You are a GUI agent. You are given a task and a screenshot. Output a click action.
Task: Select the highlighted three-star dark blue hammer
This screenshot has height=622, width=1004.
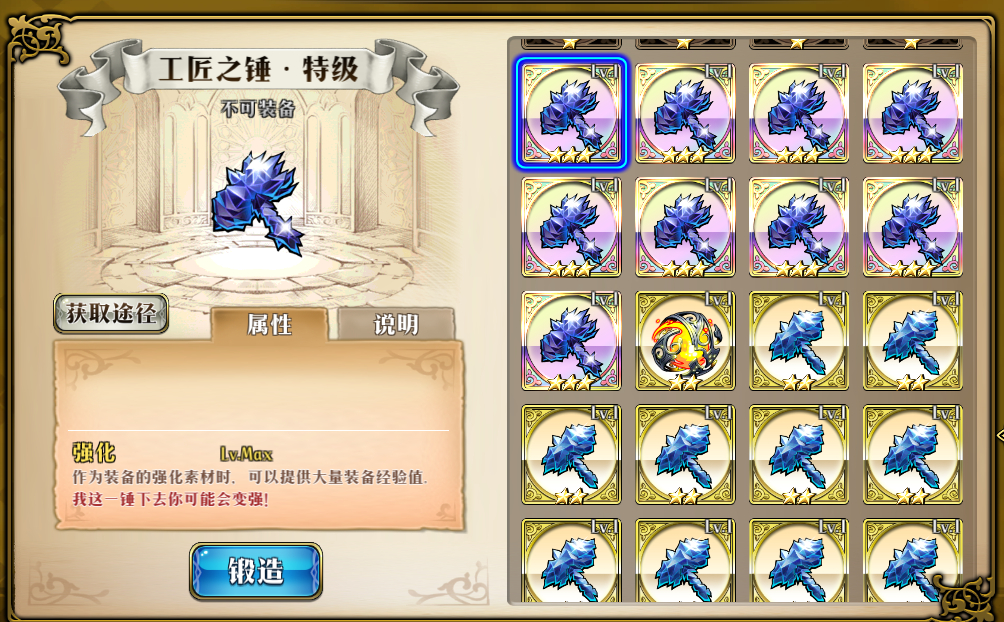571,113
